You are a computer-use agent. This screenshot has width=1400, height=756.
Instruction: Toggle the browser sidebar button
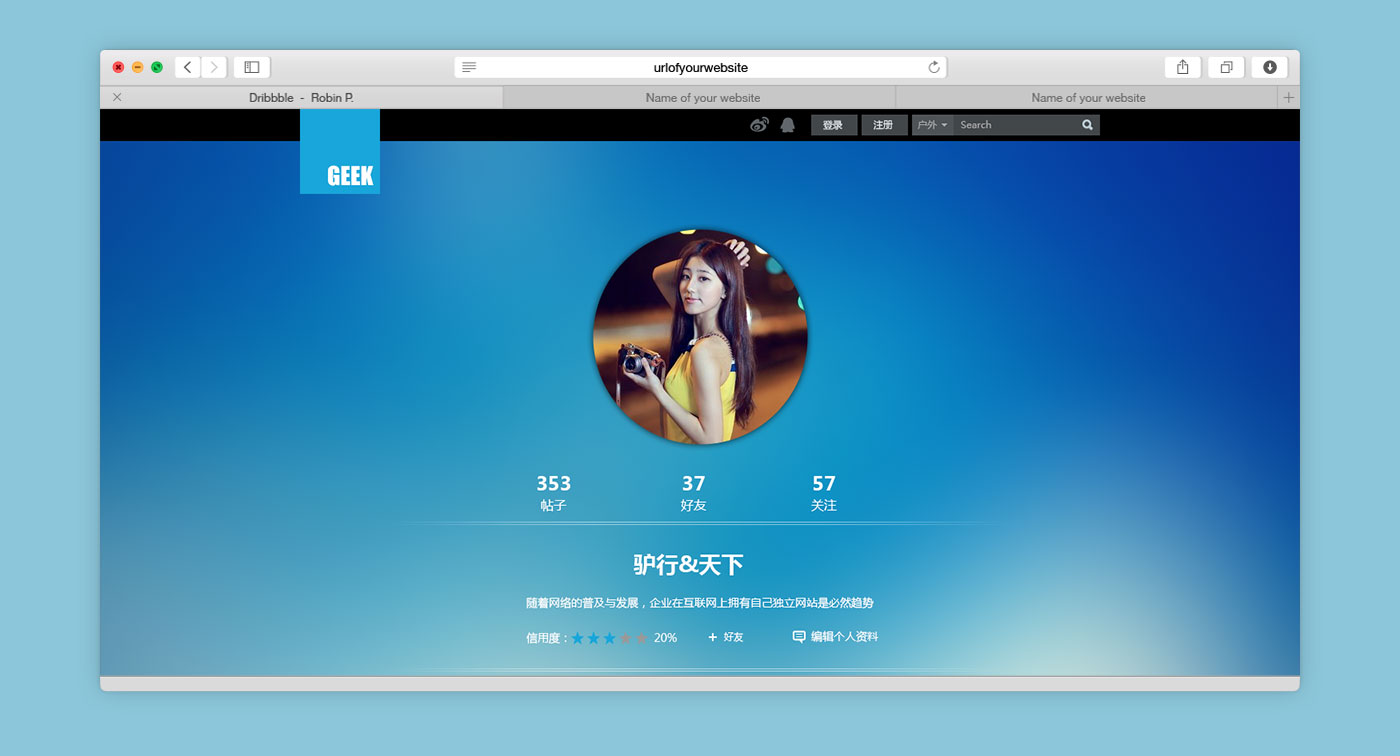point(252,67)
